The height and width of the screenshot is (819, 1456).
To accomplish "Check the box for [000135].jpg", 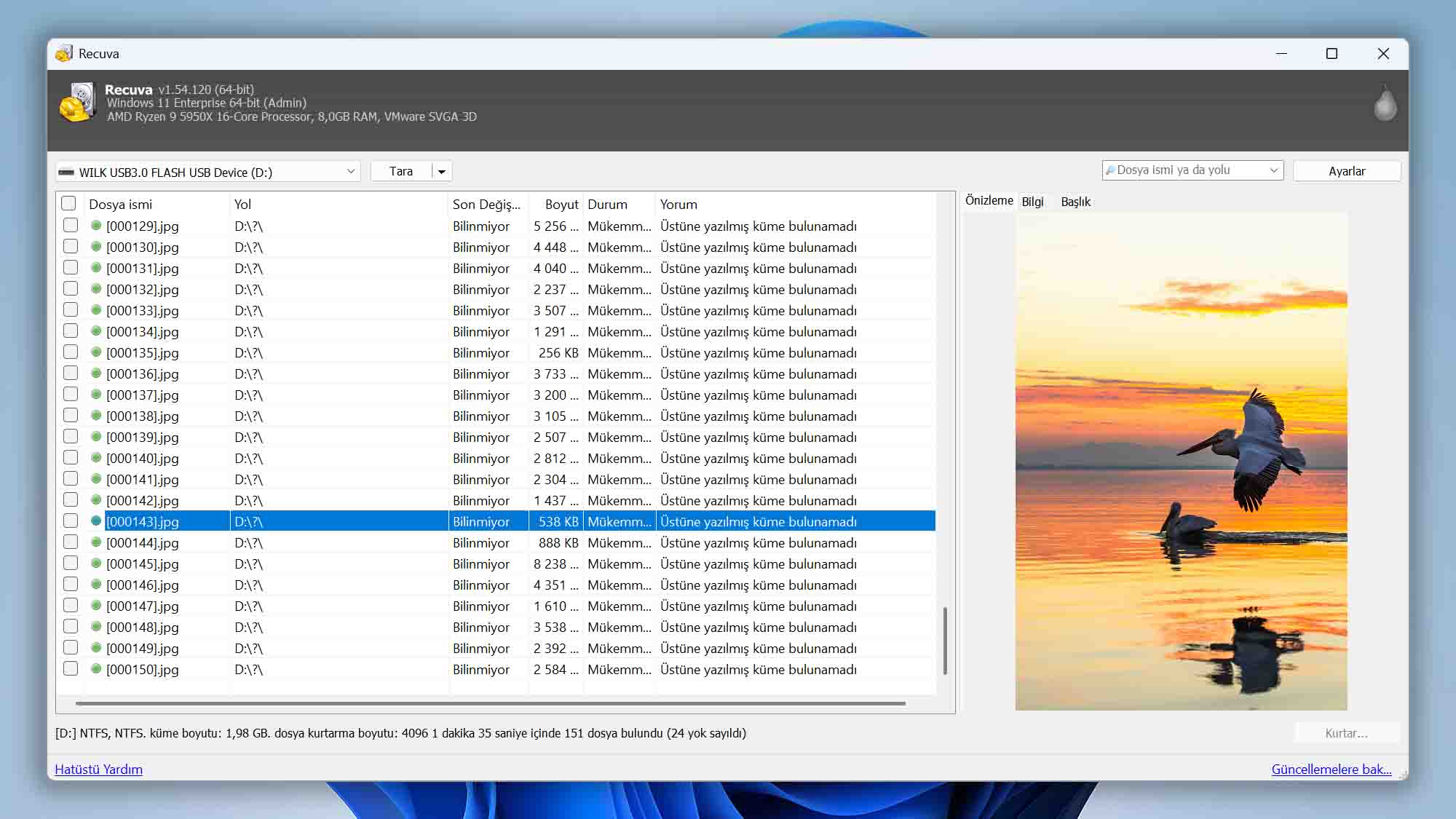I will [x=70, y=352].
